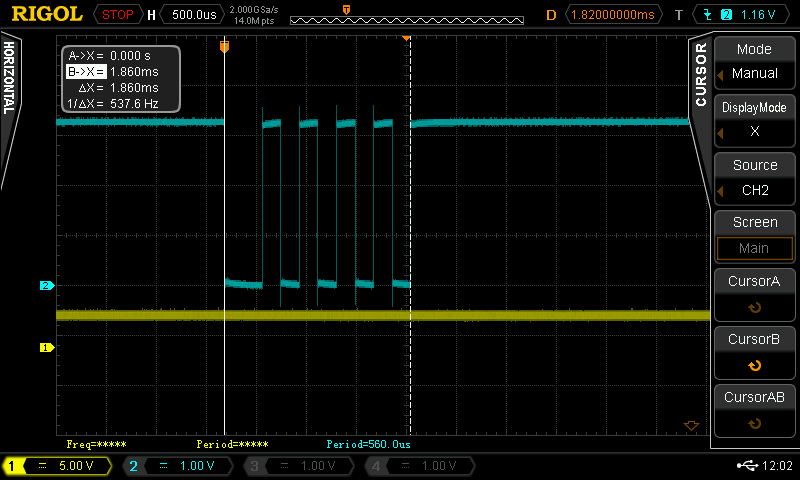The image size is (800, 480).
Task: Click the ΔX = 1.860ms readout
Action: coord(118,88)
